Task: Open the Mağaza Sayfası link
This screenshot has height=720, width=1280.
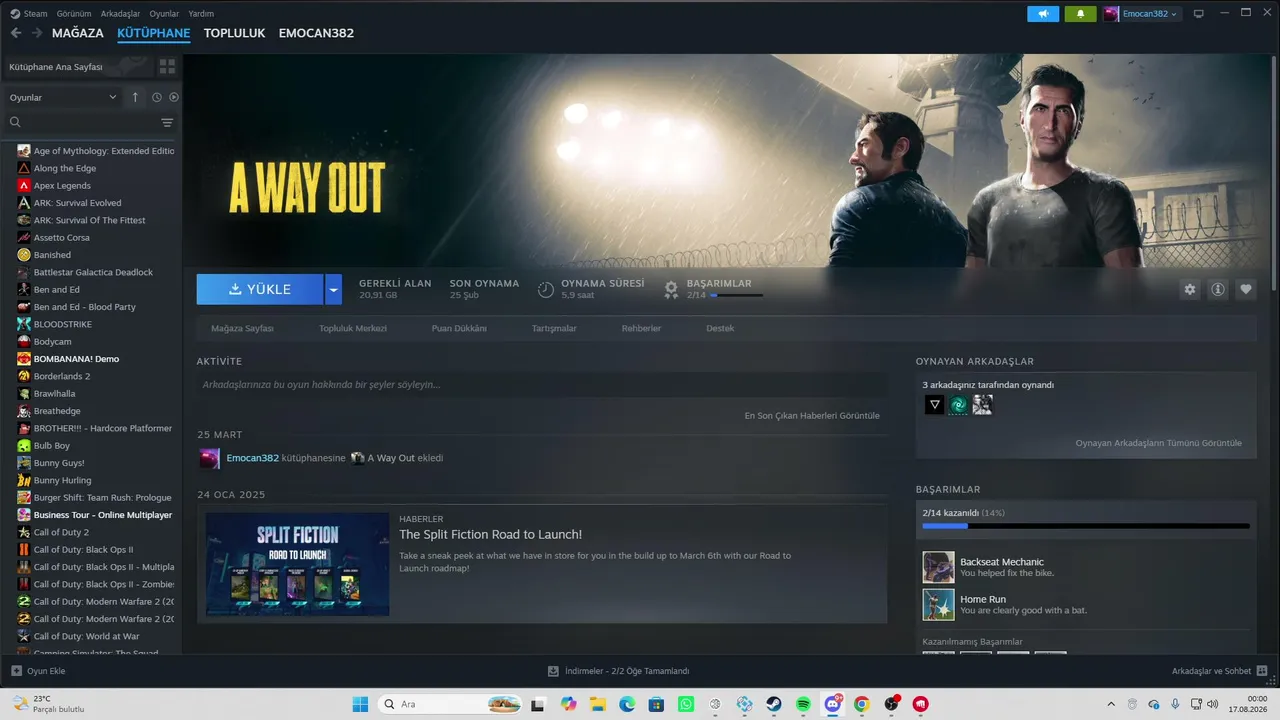Action: 242,328
